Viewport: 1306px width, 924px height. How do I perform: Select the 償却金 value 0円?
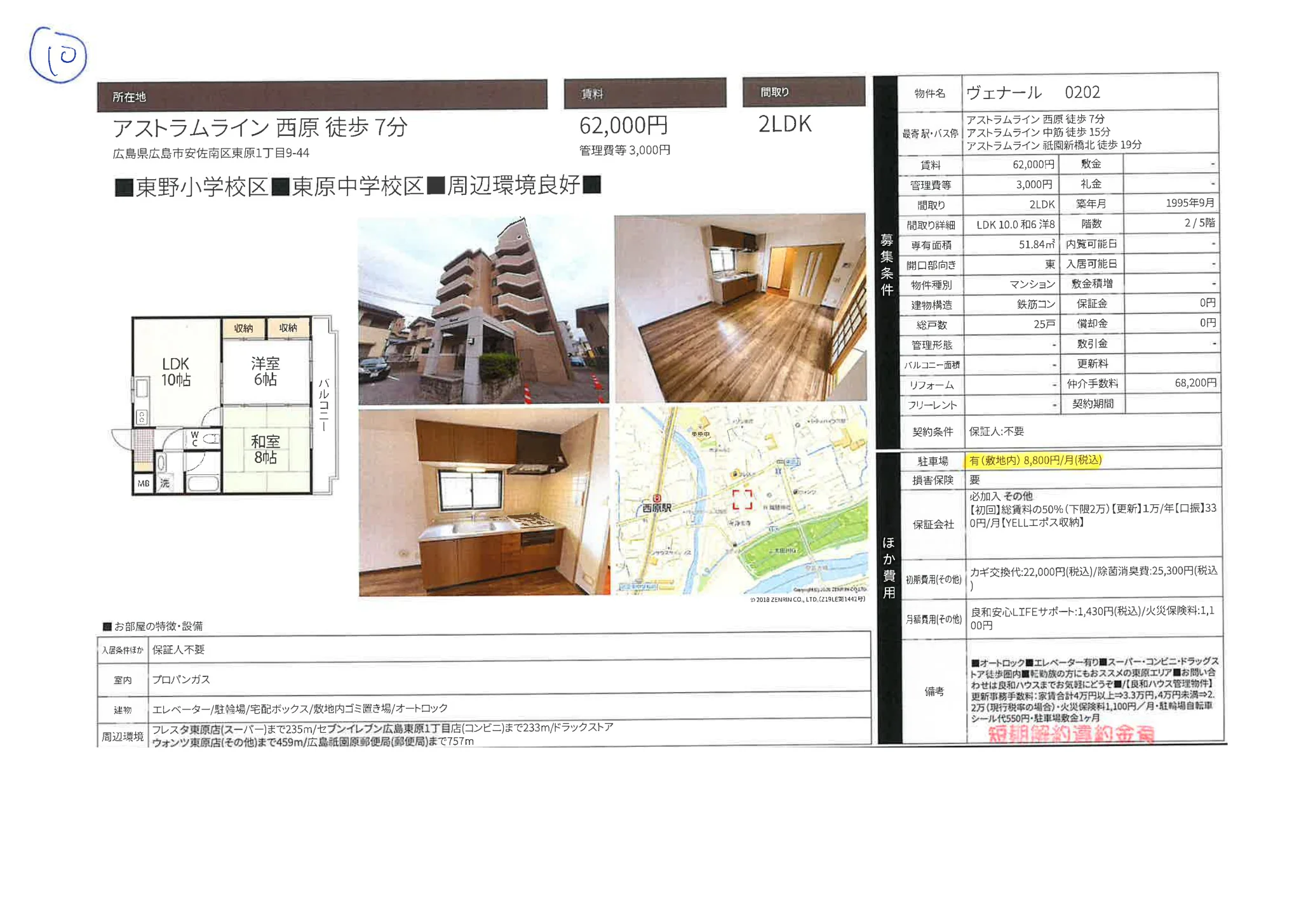pyautogui.click(x=1208, y=323)
